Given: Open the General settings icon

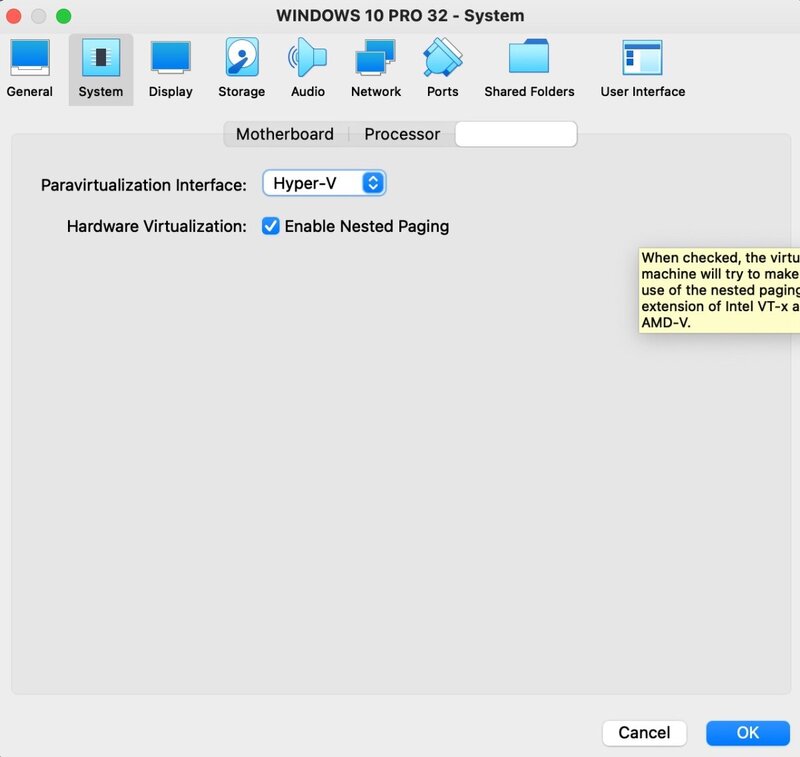Looking at the screenshot, I should coord(30,69).
